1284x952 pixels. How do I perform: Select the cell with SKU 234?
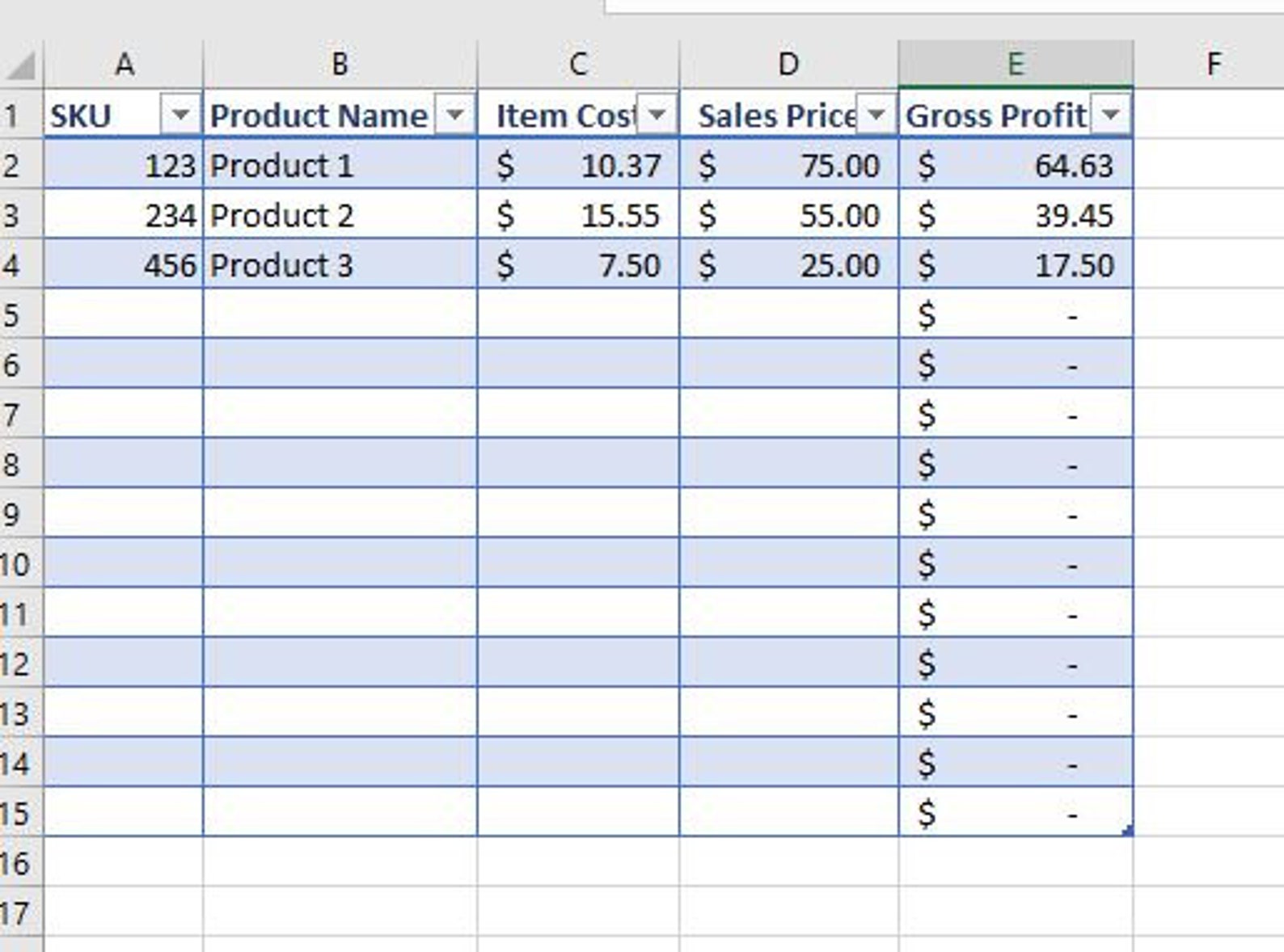point(123,216)
